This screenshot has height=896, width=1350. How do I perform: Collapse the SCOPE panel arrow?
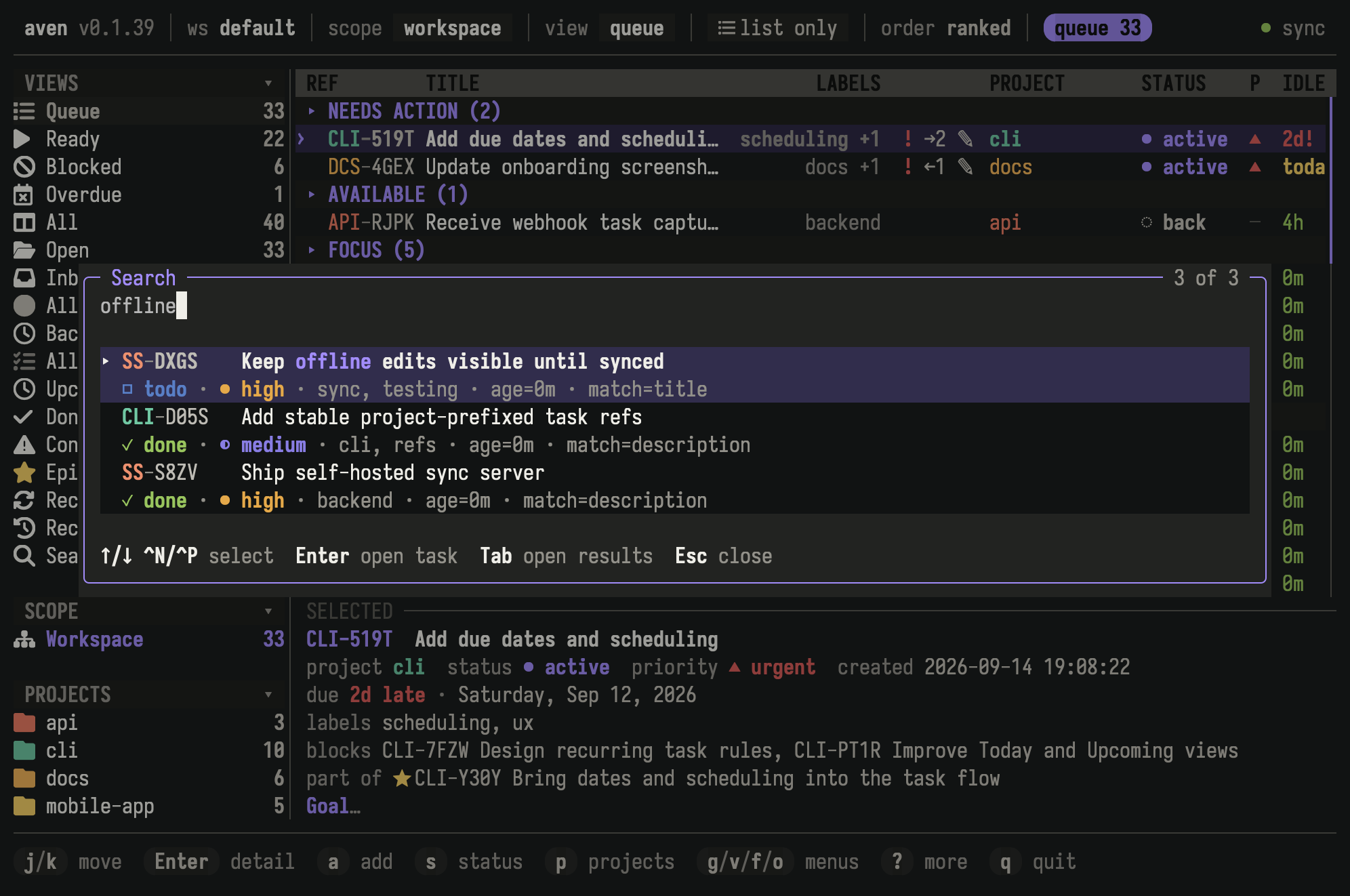point(268,611)
